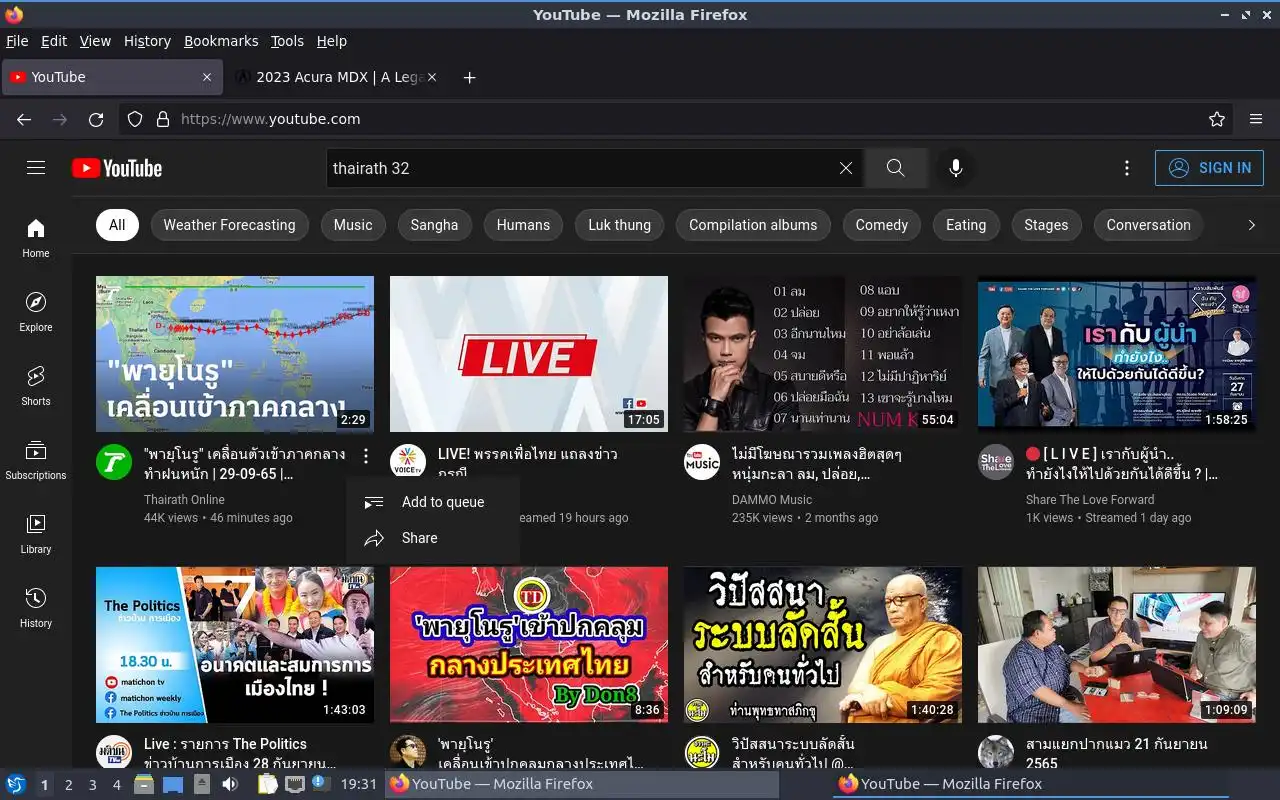Open the DAMMO Music channel link

pos(772,500)
